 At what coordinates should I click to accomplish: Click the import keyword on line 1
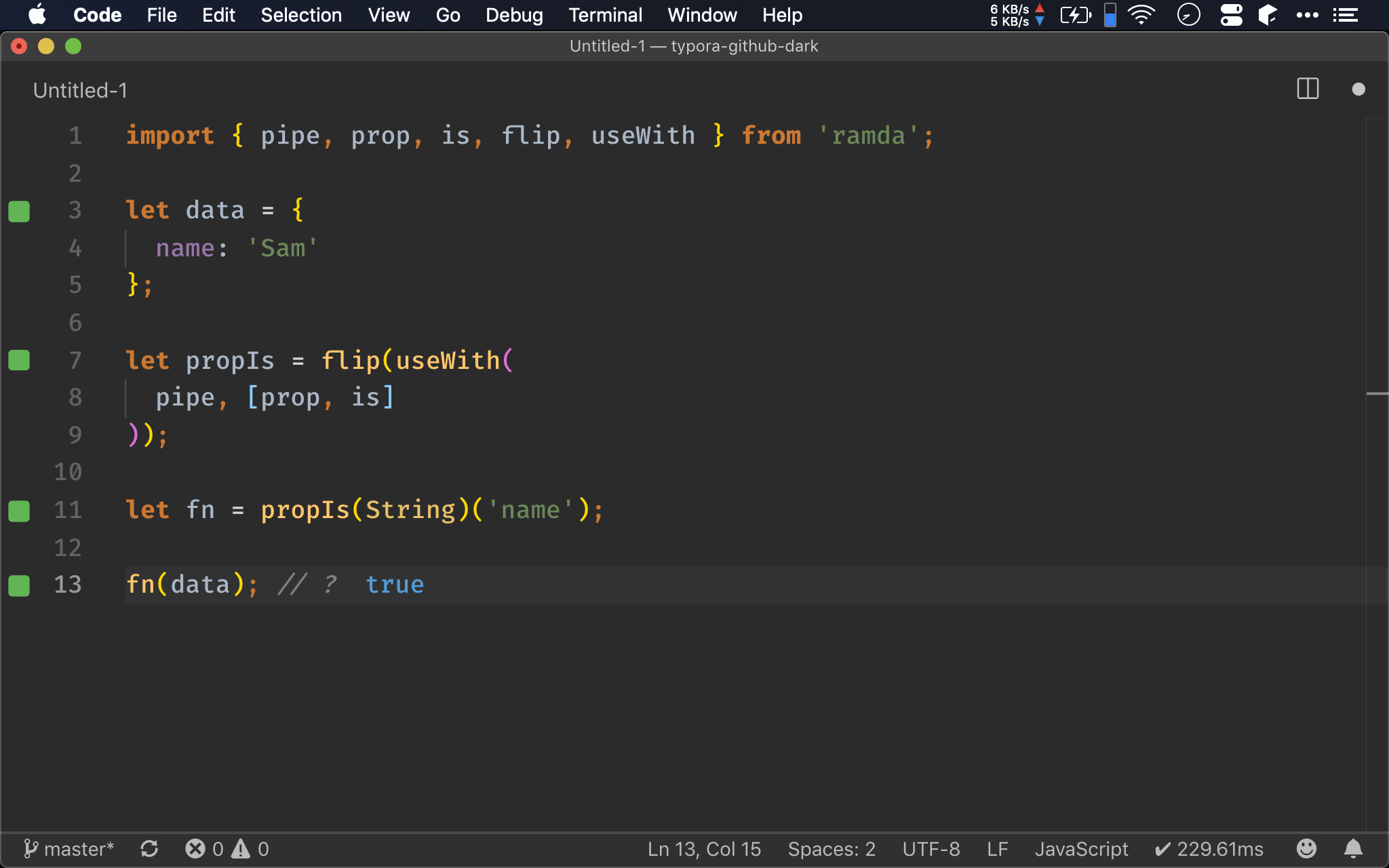tap(170, 136)
